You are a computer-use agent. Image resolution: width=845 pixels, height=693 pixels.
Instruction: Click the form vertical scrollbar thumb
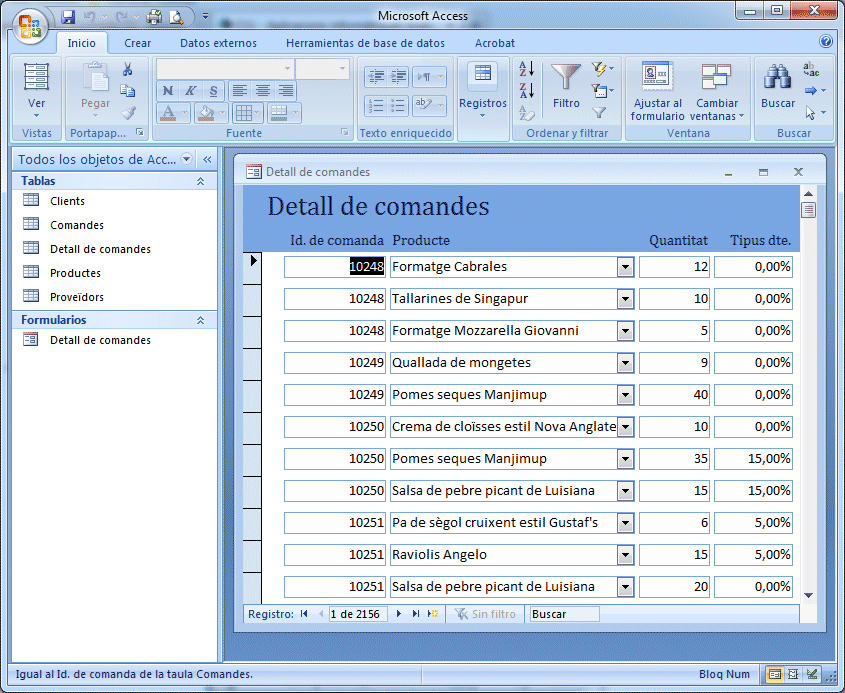[808, 209]
